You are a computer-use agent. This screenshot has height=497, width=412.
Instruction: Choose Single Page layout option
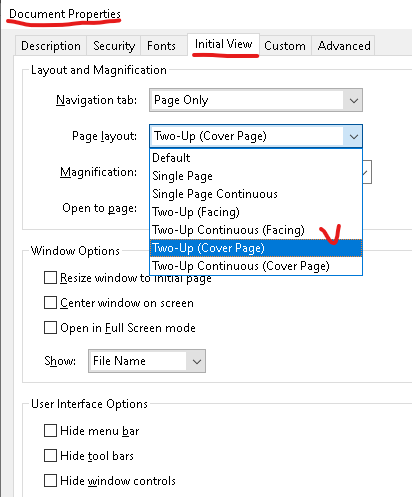[x=256, y=176]
